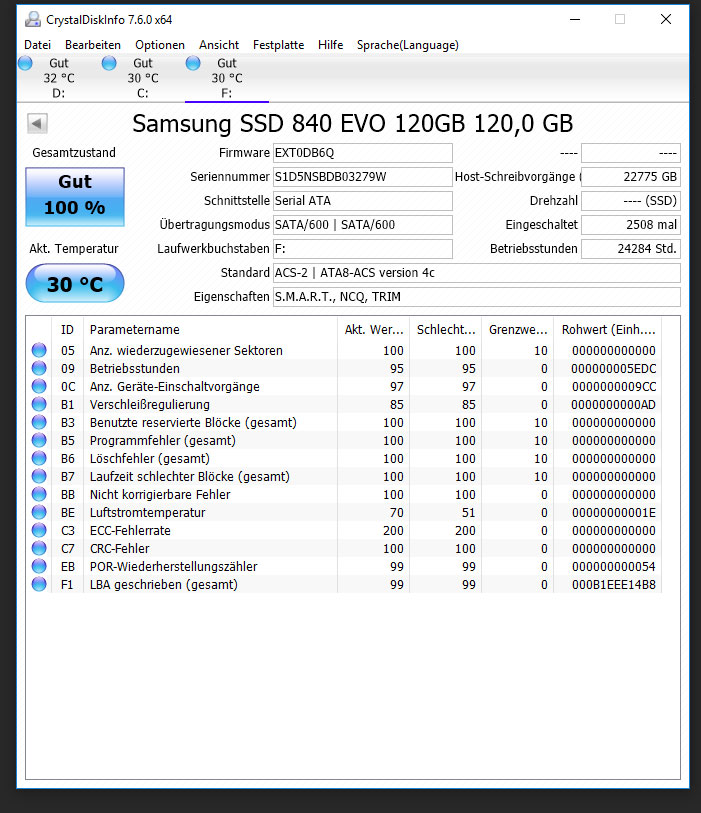Click the ID column header
701x813 pixels.
pyautogui.click(x=67, y=330)
